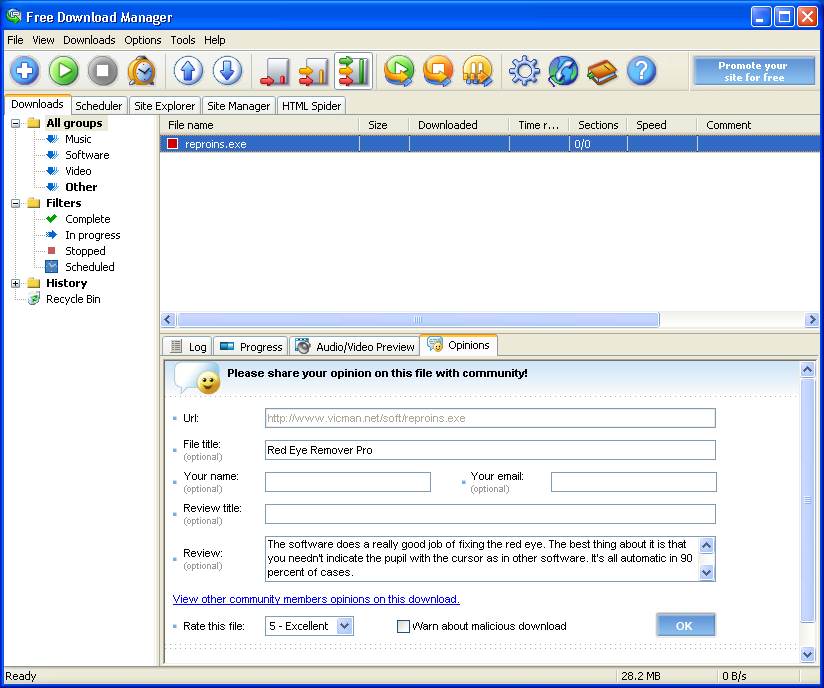Viewport: 824px width, 688px height.
Task: Open the Rate this file dropdown
Action: point(345,625)
